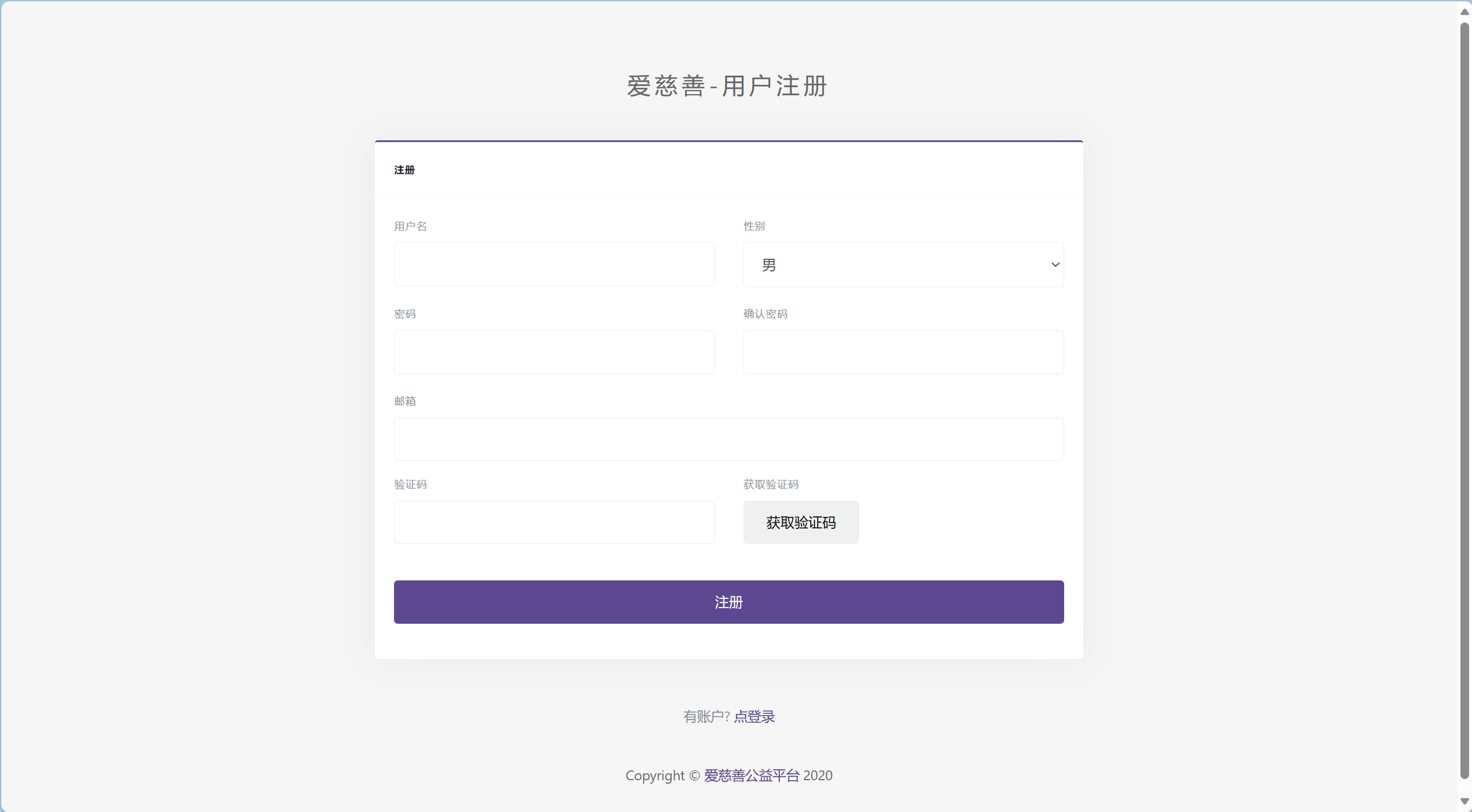Screen dimensions: 1472x812
Task: Open the 性别 gender dropdown
Action: coord(903,265)
